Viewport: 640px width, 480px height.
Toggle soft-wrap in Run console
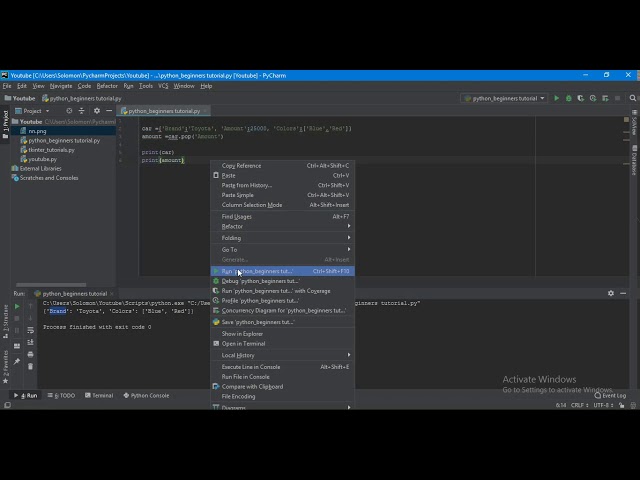coord(31,330)
